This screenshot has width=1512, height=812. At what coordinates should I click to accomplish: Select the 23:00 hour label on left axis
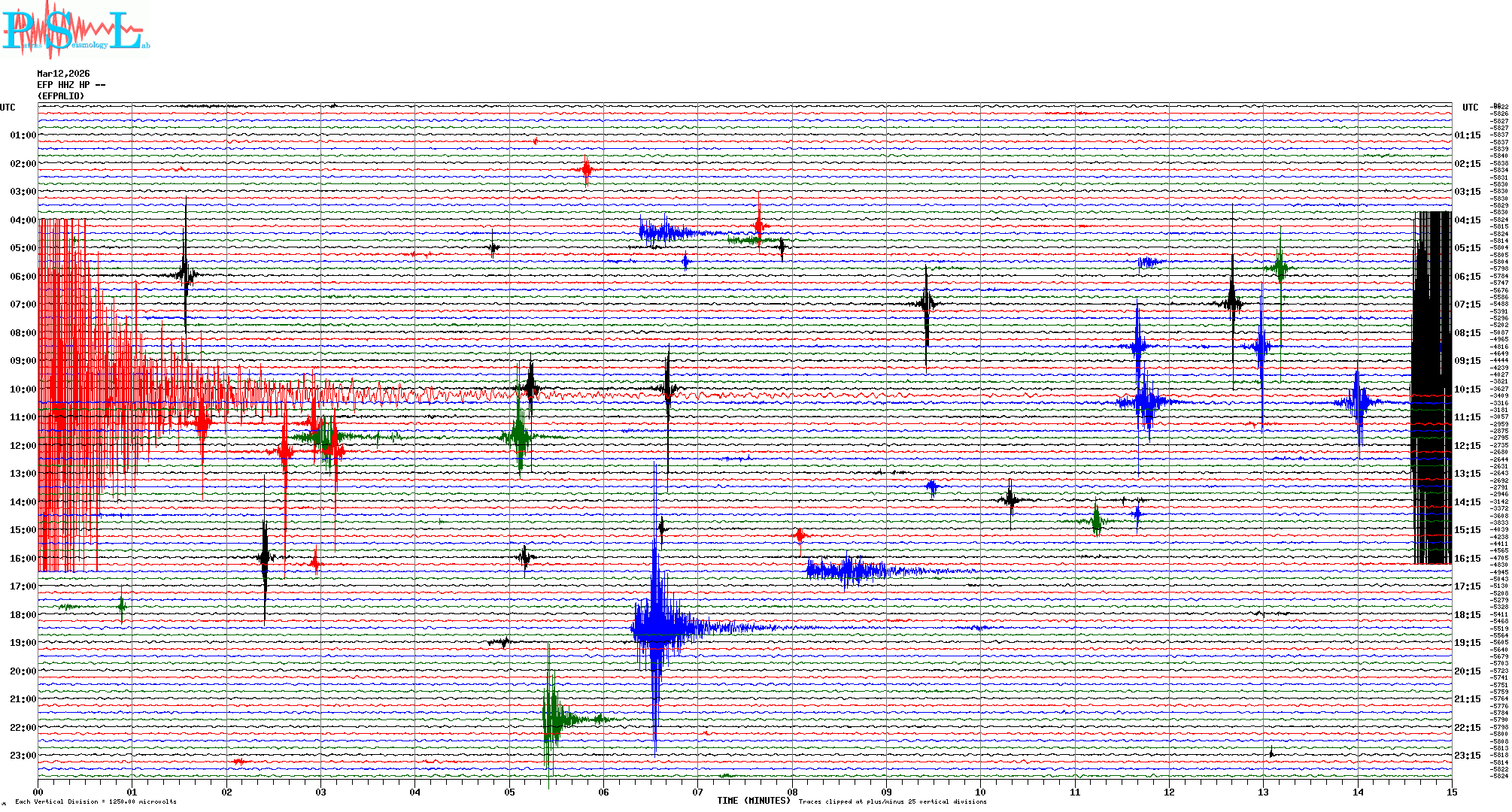click(23, 756)
